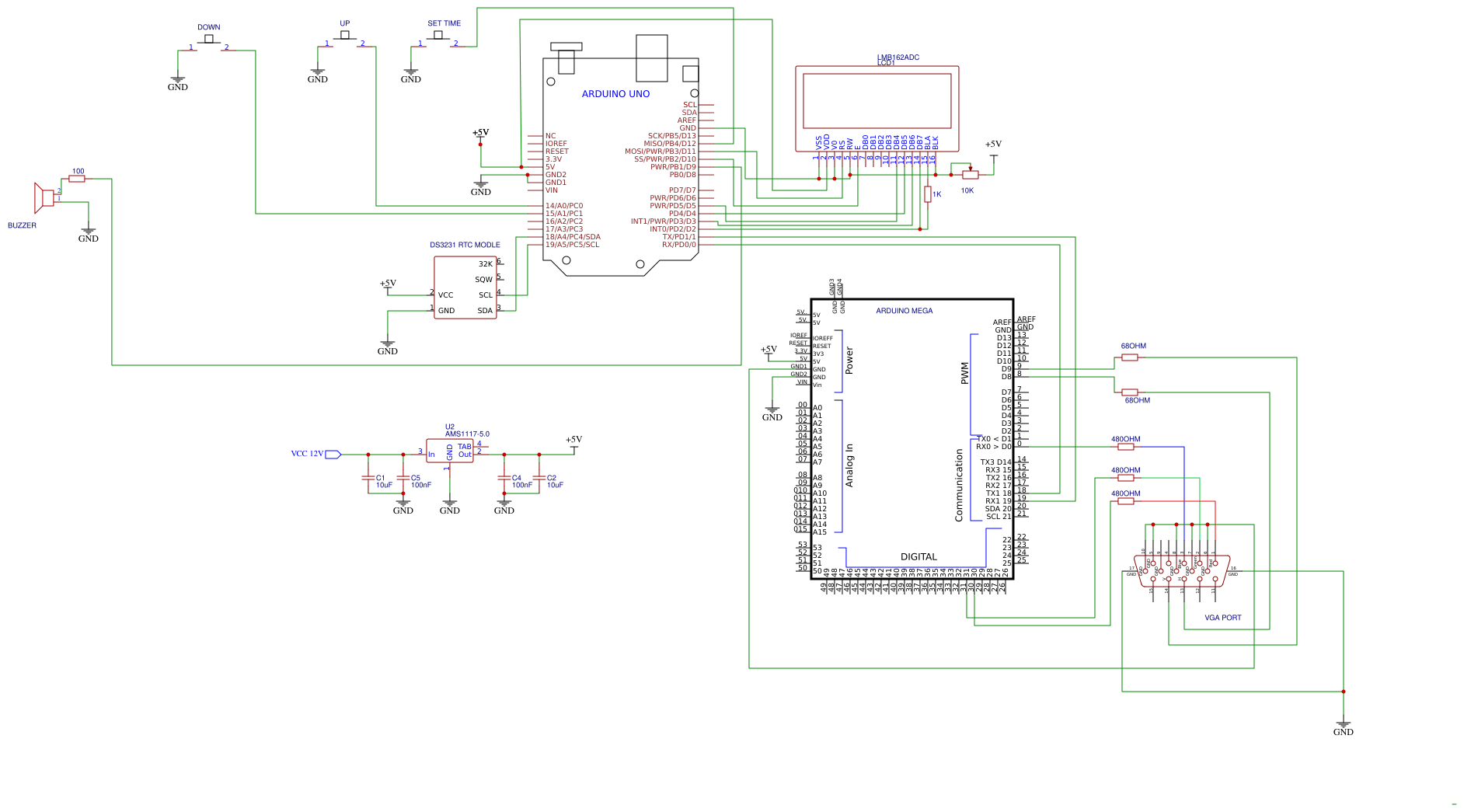Click the RX/PD0/0 pin label on the Uno
Viewport: 1464px width, 812px height.
click(x=679, y=245)
